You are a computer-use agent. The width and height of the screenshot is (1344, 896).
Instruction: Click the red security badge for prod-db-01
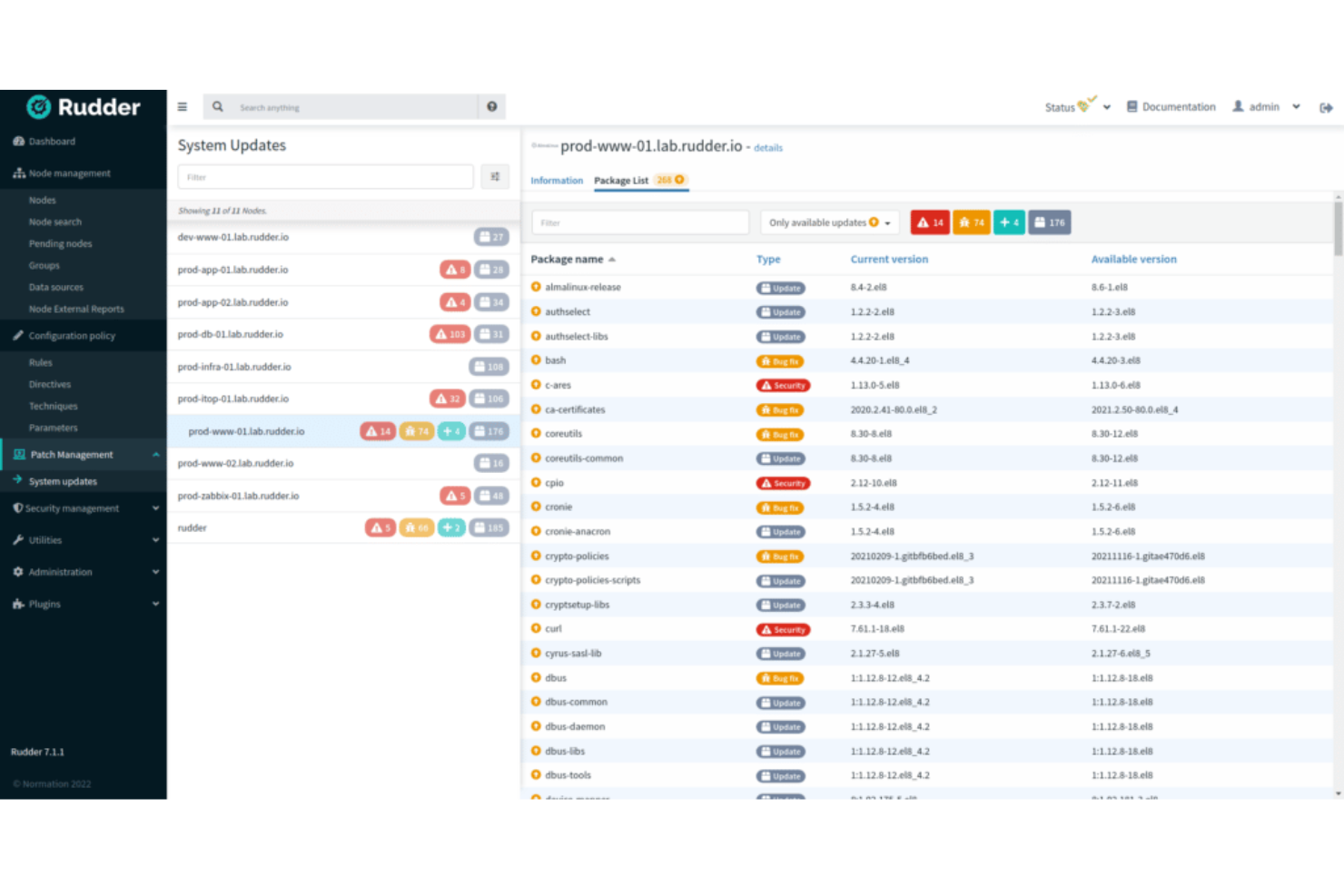450,334
